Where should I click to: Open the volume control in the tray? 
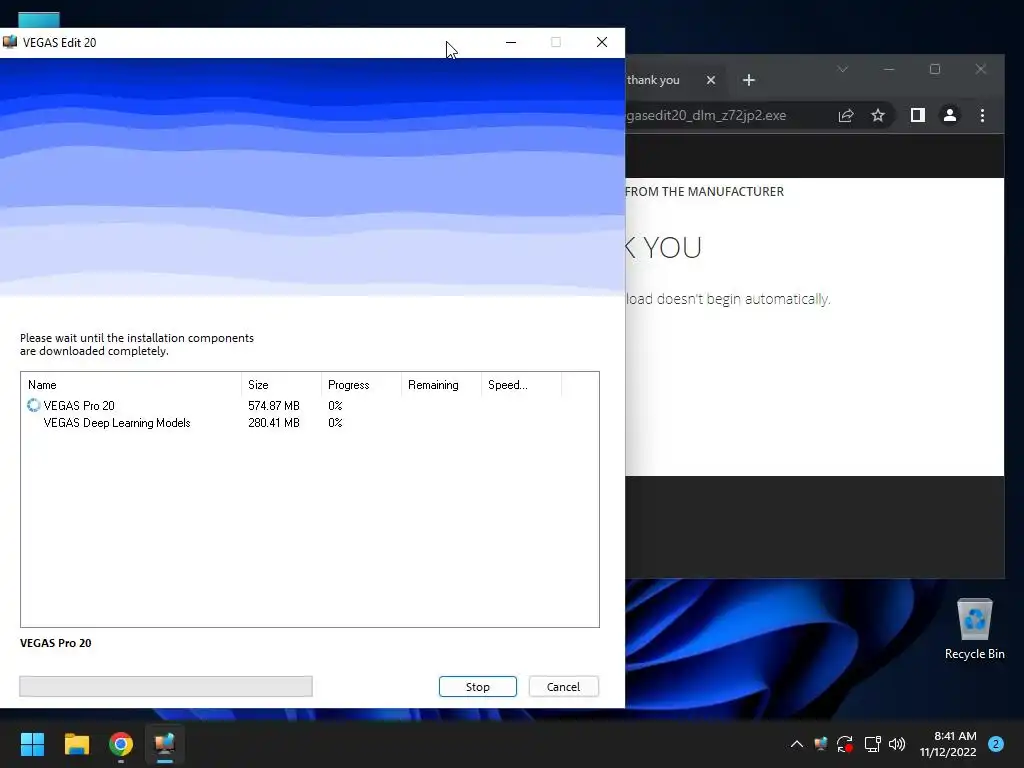tap(897, 744)
